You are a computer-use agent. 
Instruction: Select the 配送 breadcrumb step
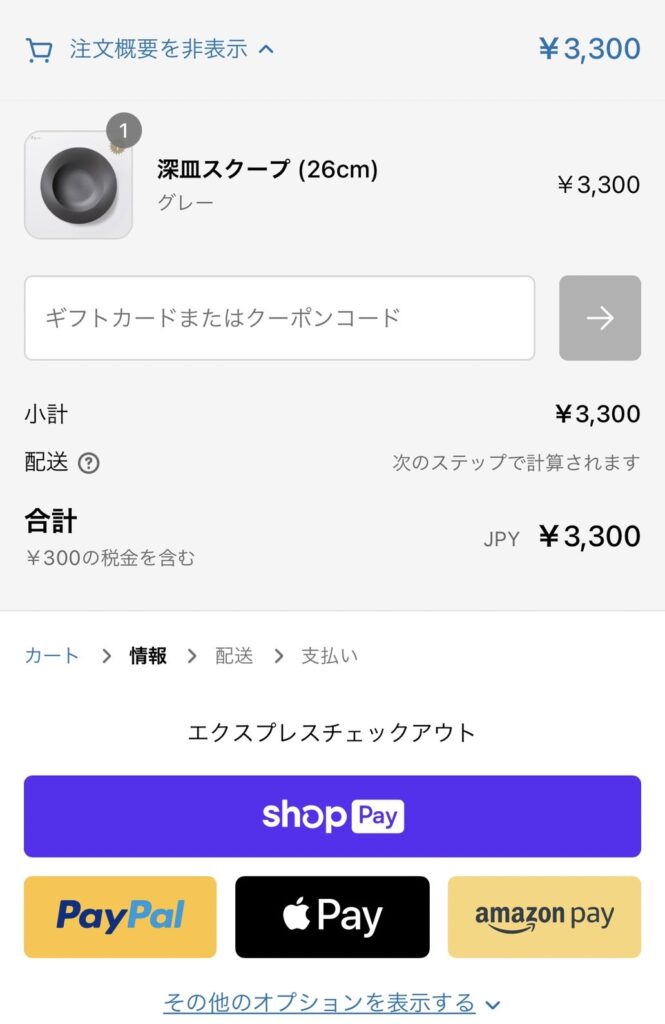pyautogui.click(x=234, y=656)
